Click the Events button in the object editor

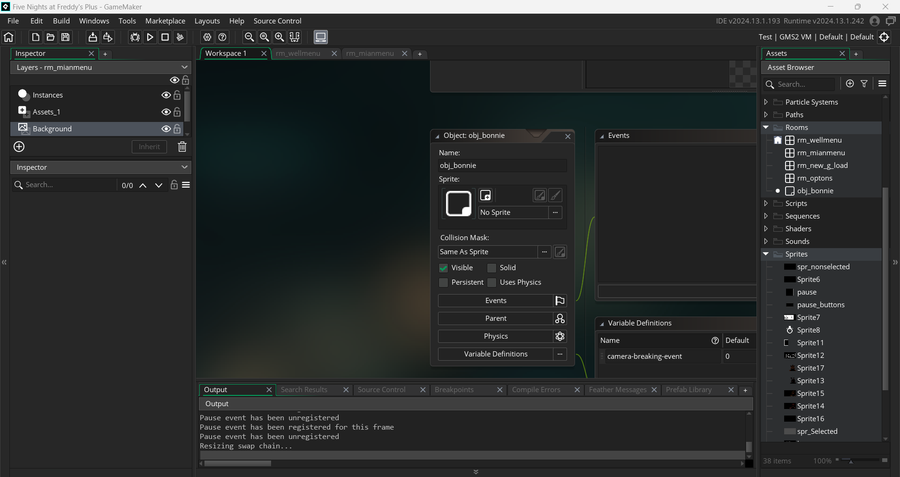click(x=495, y=301)
